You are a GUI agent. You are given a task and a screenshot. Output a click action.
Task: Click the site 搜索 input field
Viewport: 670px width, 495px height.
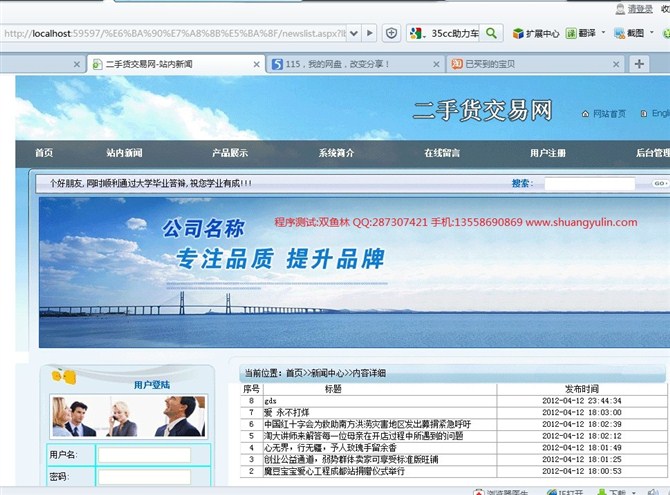point(590,184)
